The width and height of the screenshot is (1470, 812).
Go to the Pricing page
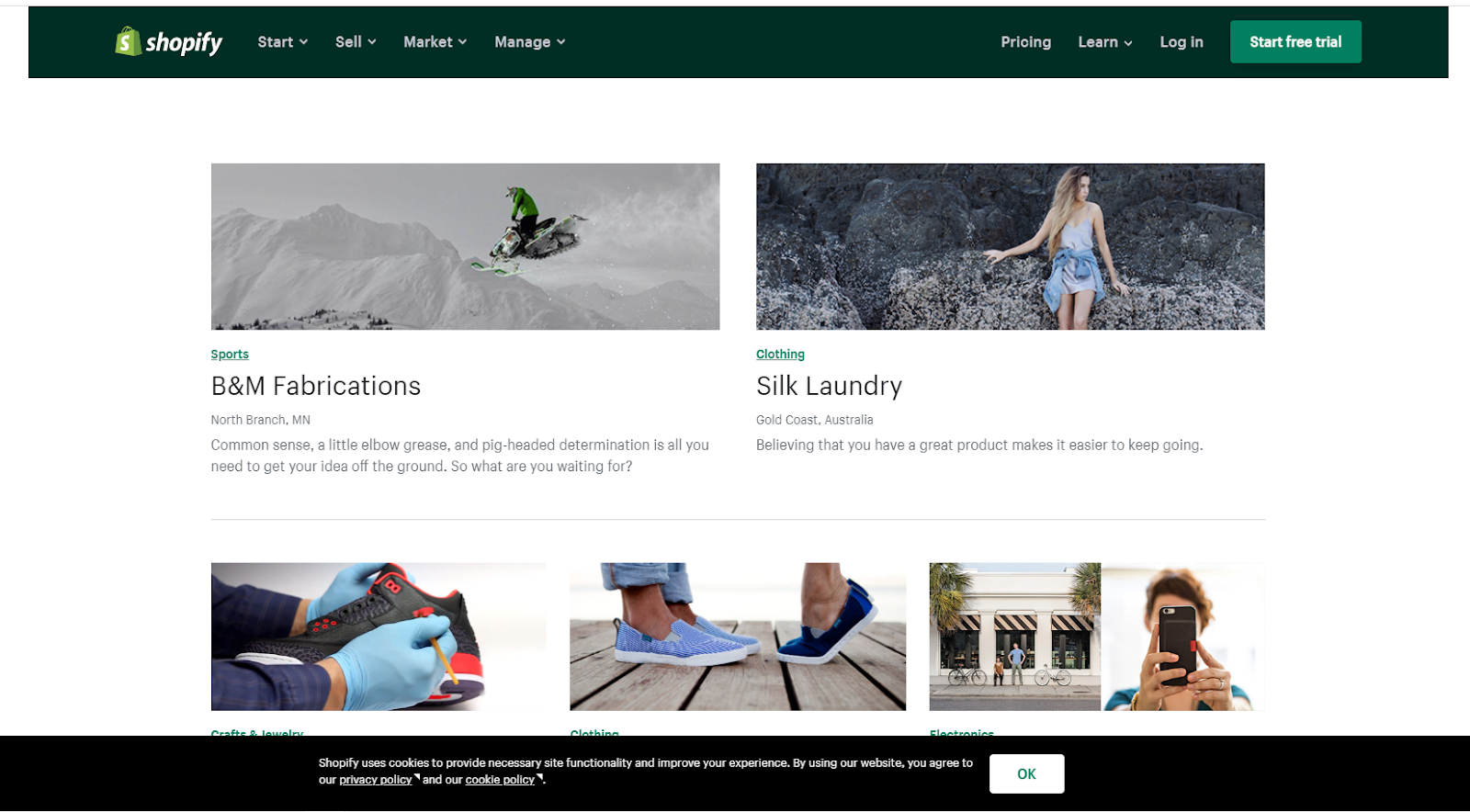(1025, 42)
